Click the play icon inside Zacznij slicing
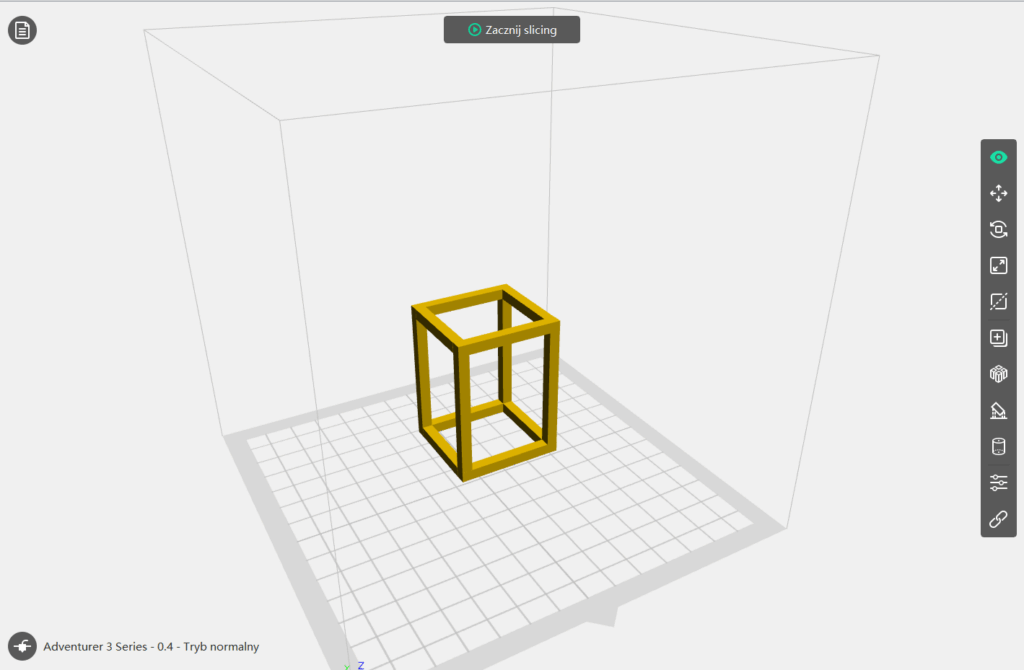1024x670 pixels. coord(474,30)
